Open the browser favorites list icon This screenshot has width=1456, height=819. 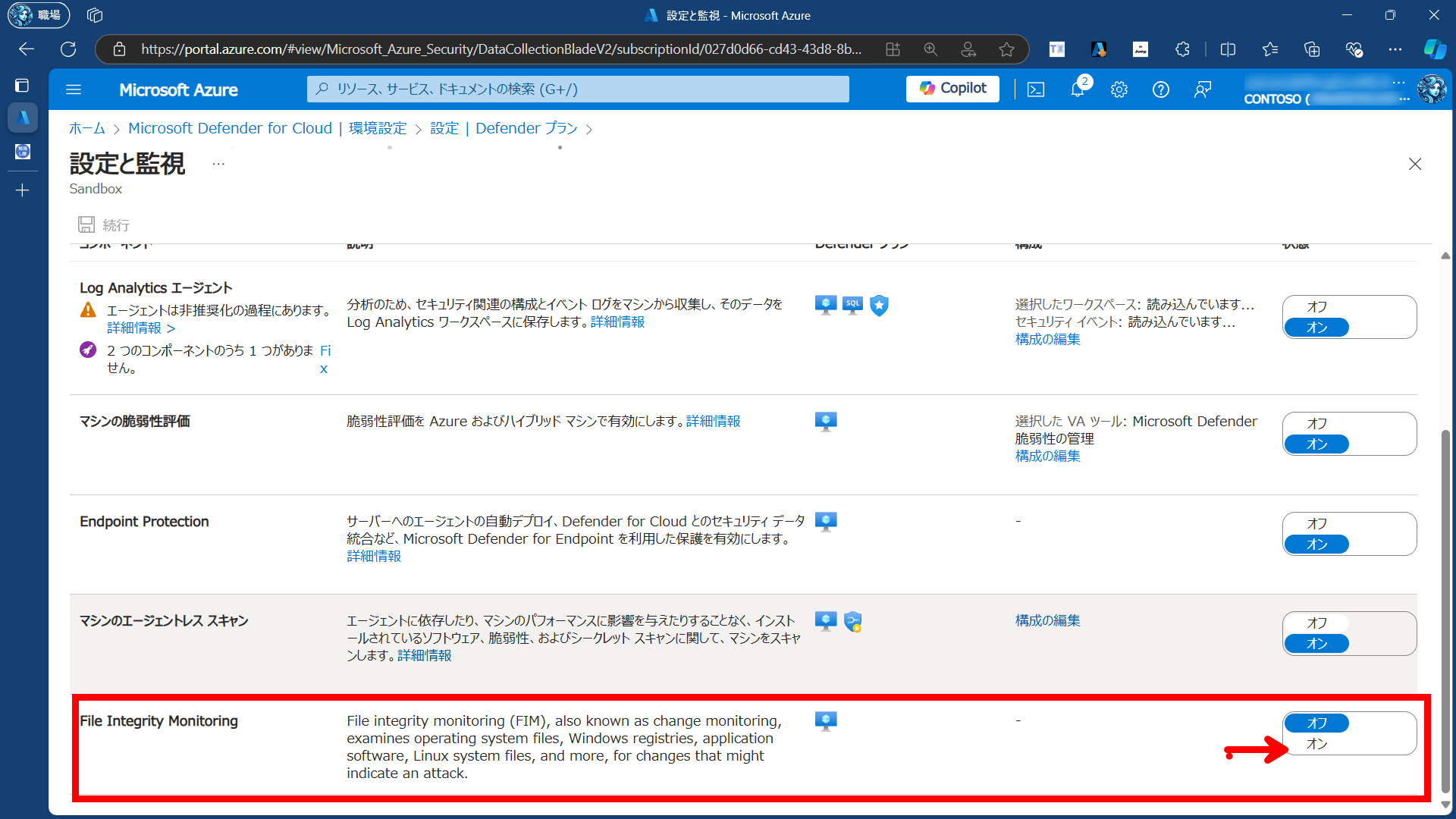coord(1270,49)
